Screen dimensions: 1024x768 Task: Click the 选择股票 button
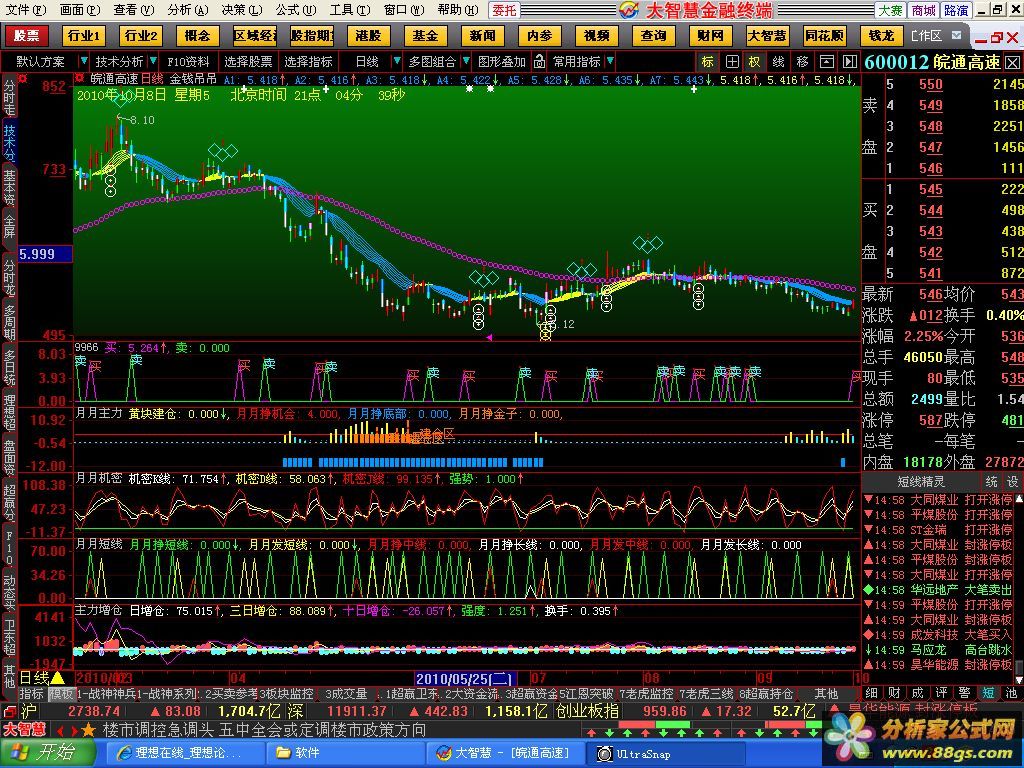248,61
